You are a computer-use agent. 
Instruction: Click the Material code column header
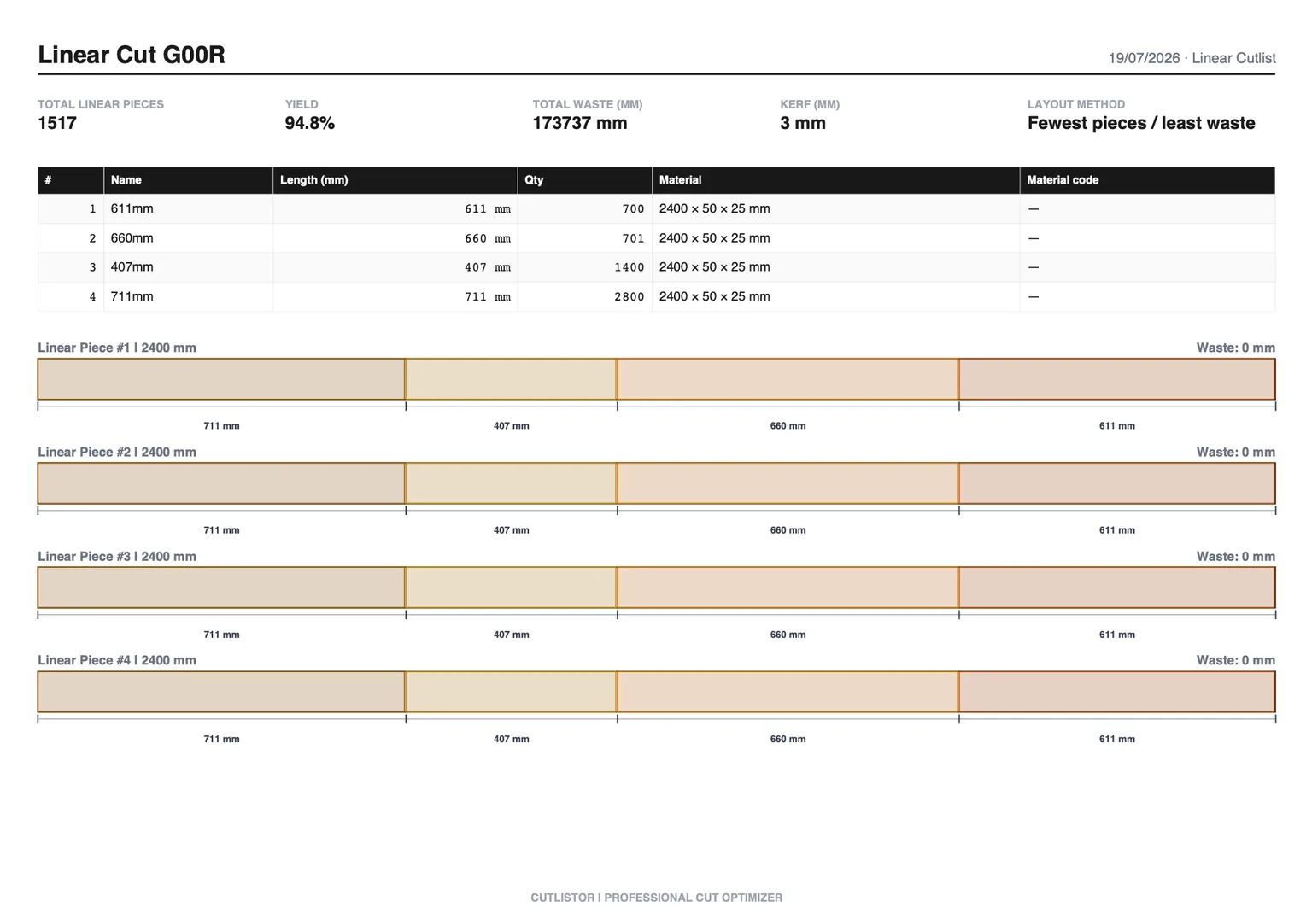[1147, 180]
